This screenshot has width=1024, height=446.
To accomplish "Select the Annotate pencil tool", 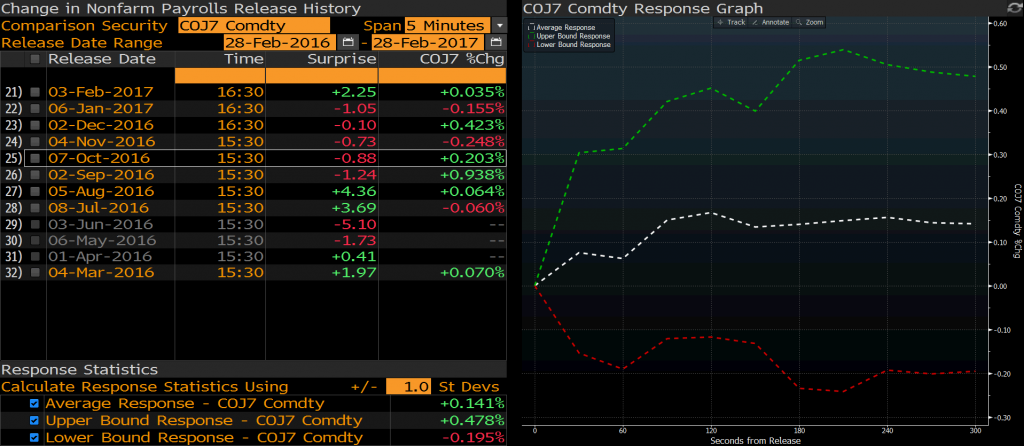I will point(771,22).
